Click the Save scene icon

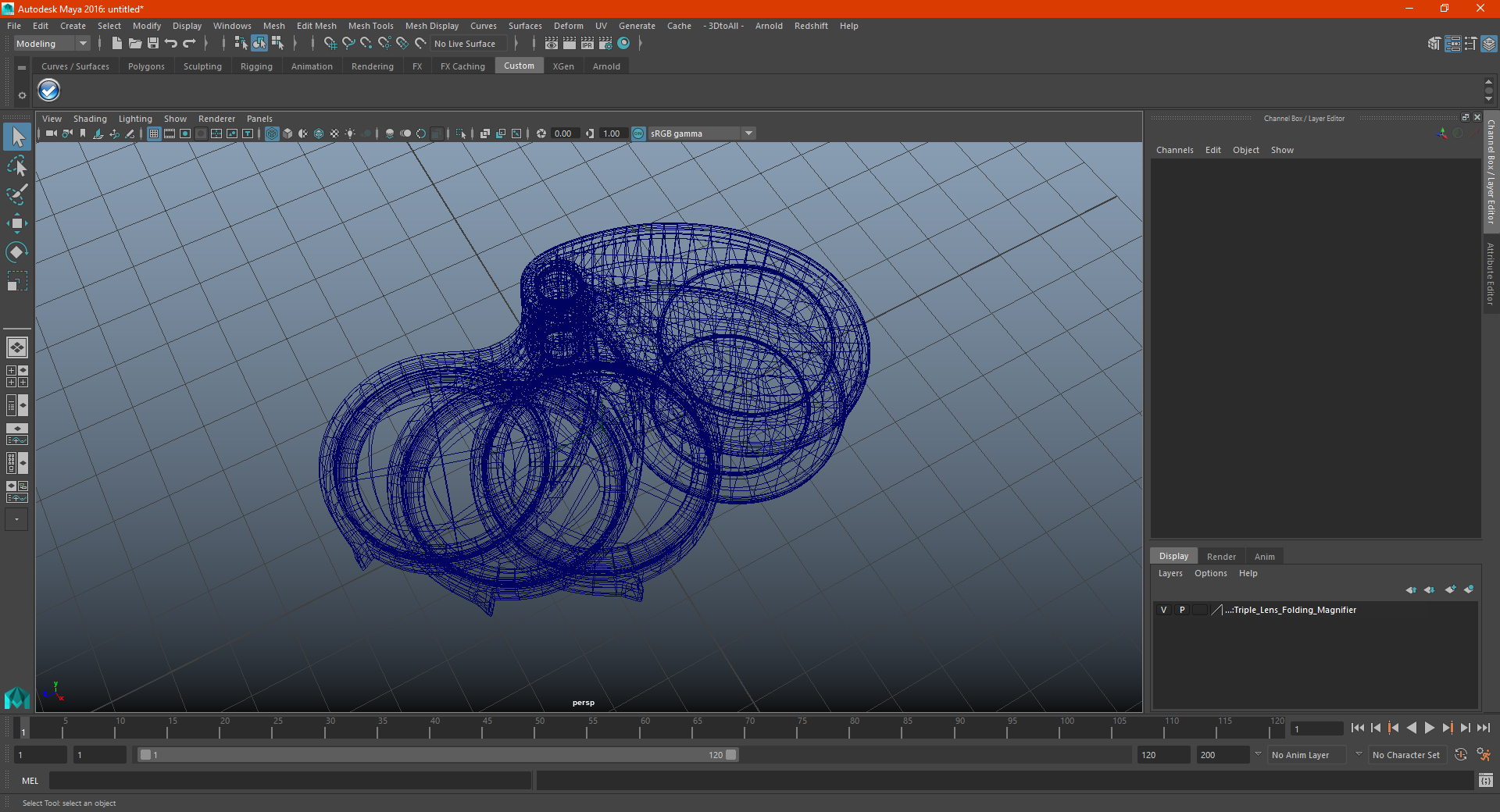(153, 44)
